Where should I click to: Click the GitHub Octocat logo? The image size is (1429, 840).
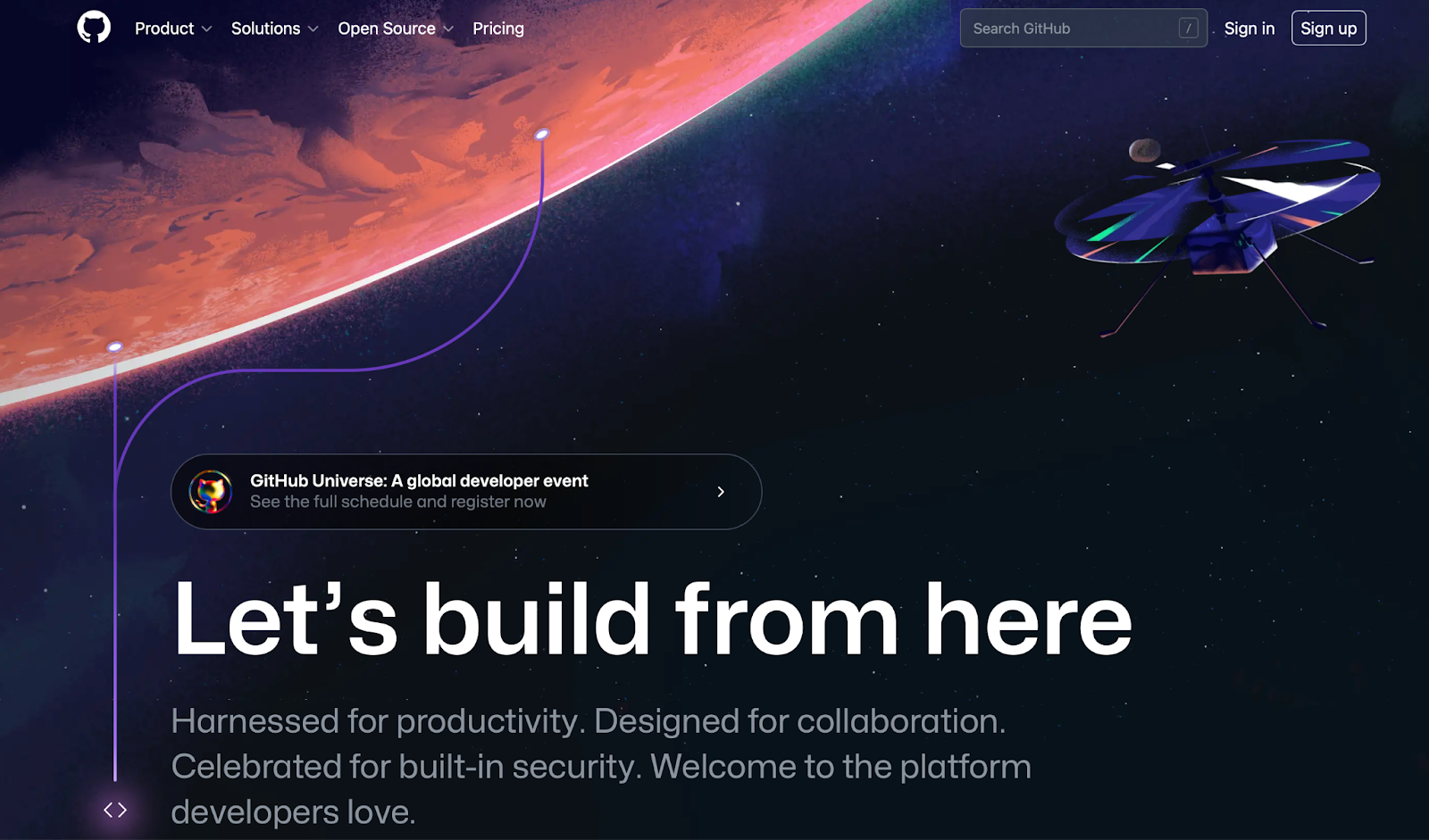point(94,28)
